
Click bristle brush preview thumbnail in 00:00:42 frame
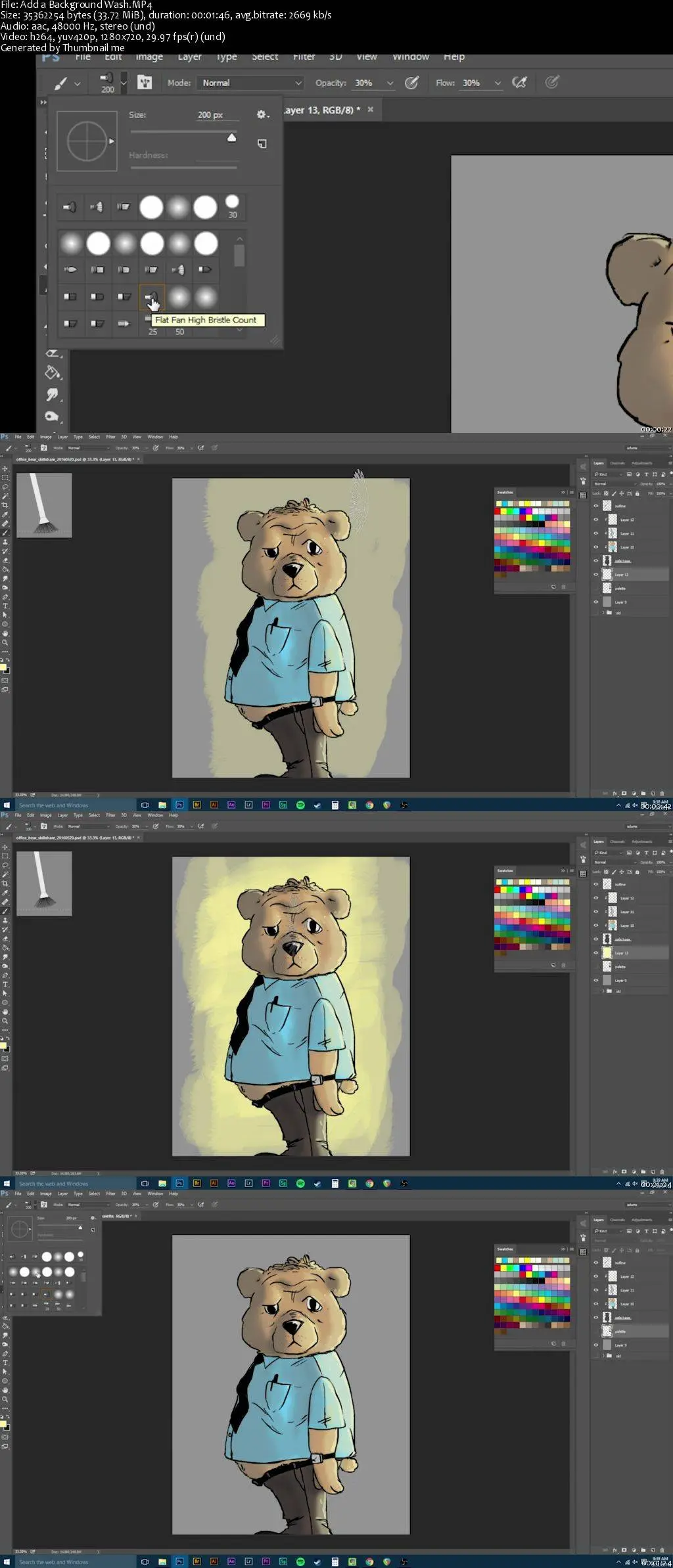pos(44,506)
